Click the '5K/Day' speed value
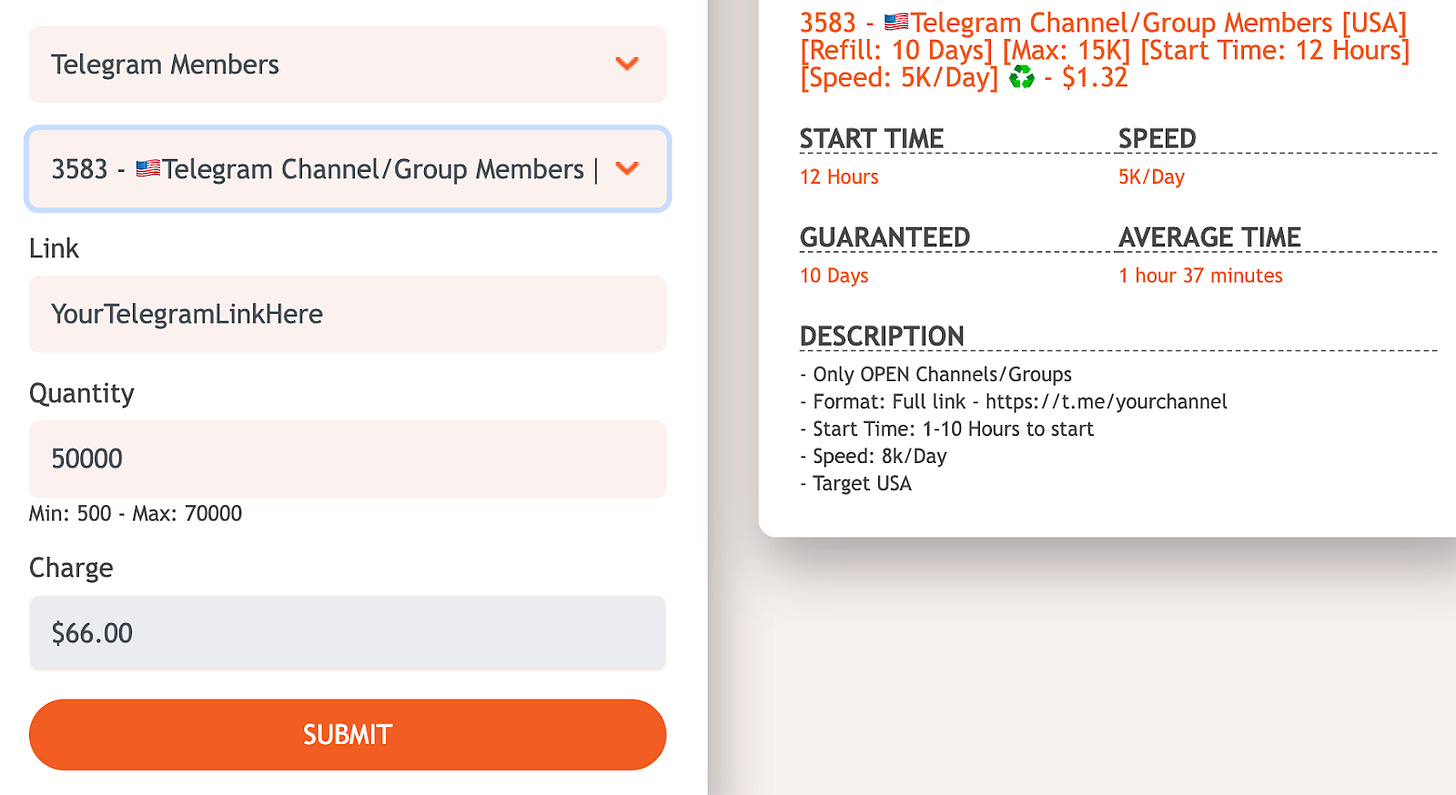This screenshot has height=795, width=1456. (1151, 177)
